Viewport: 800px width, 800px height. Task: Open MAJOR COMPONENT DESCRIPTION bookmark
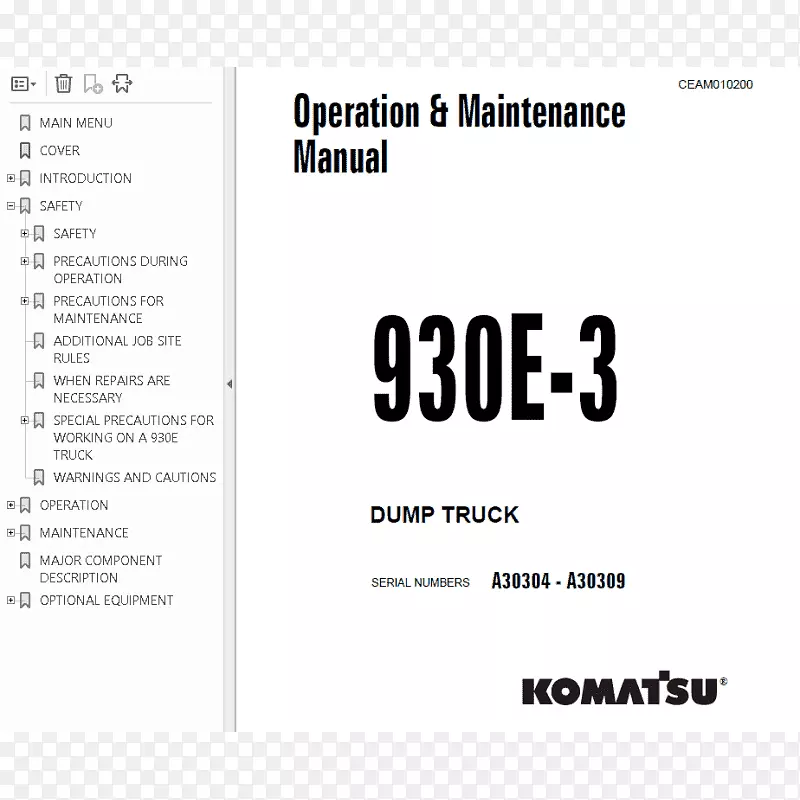[x=101, y=568]
